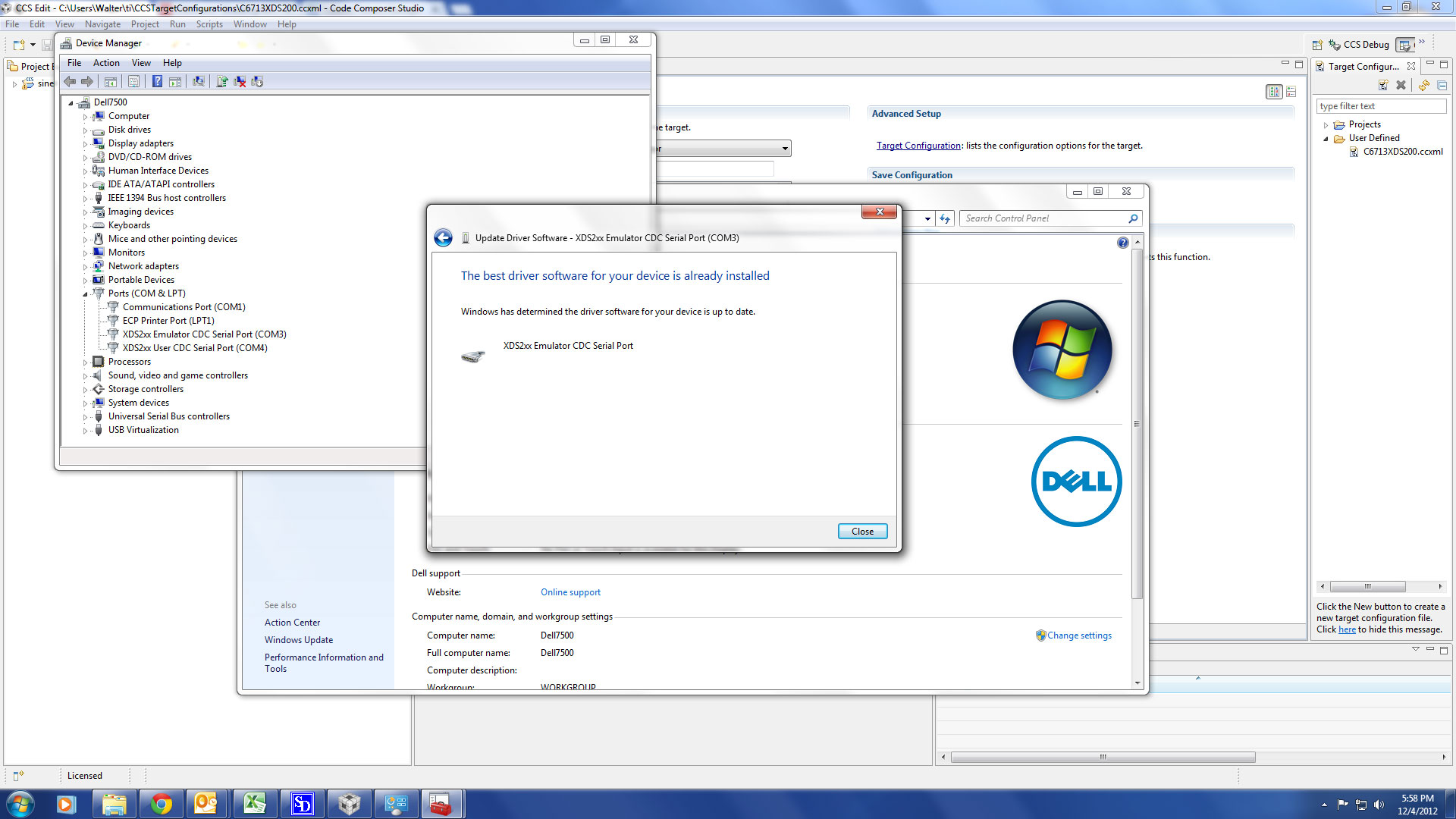
Task: Expand the USB Virtualization tree node
Action: point(86,429)
